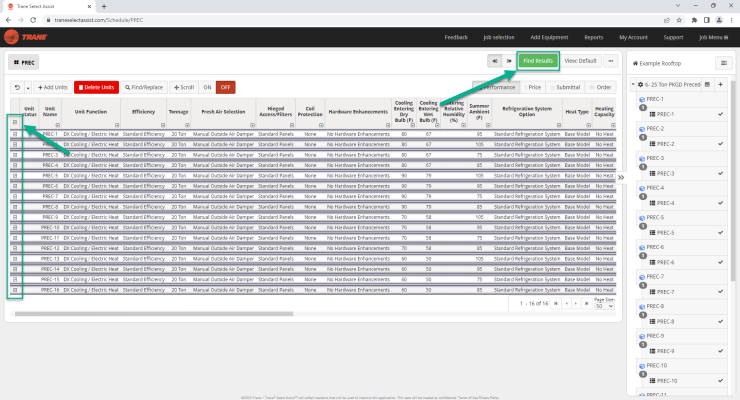The width and height of the screenshot is (740, 400).
Task: Open the dropdown caret beside undo button
Action: [x=28, y=87]
